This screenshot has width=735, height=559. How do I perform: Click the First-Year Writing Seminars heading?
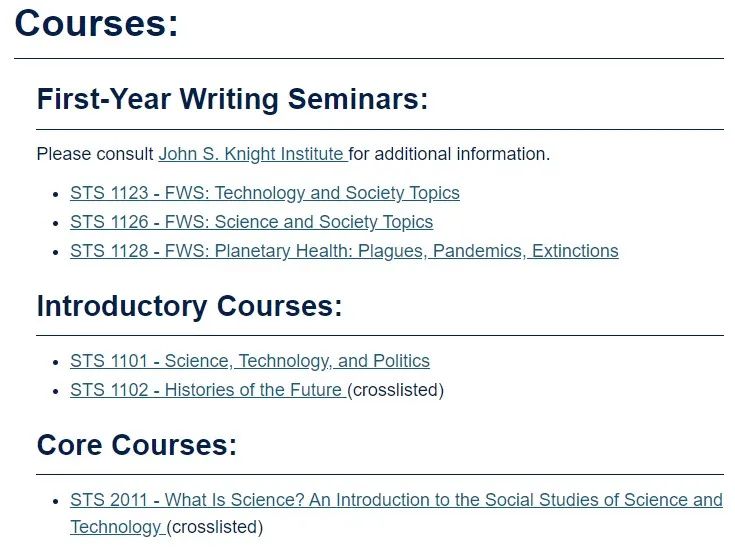click(x=232, y=99)
